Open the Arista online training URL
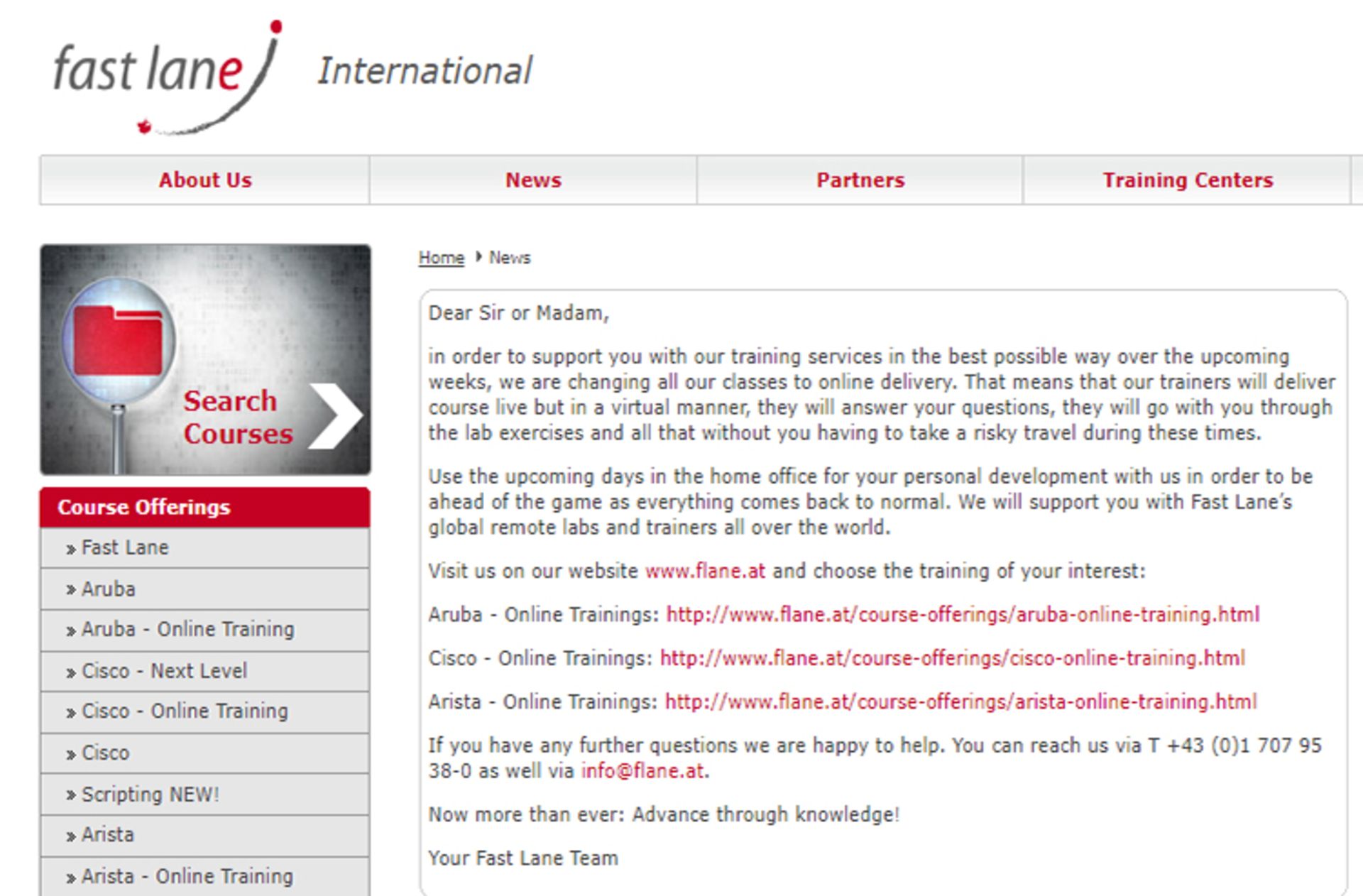The image size is (1363, 896). [960, 702]
